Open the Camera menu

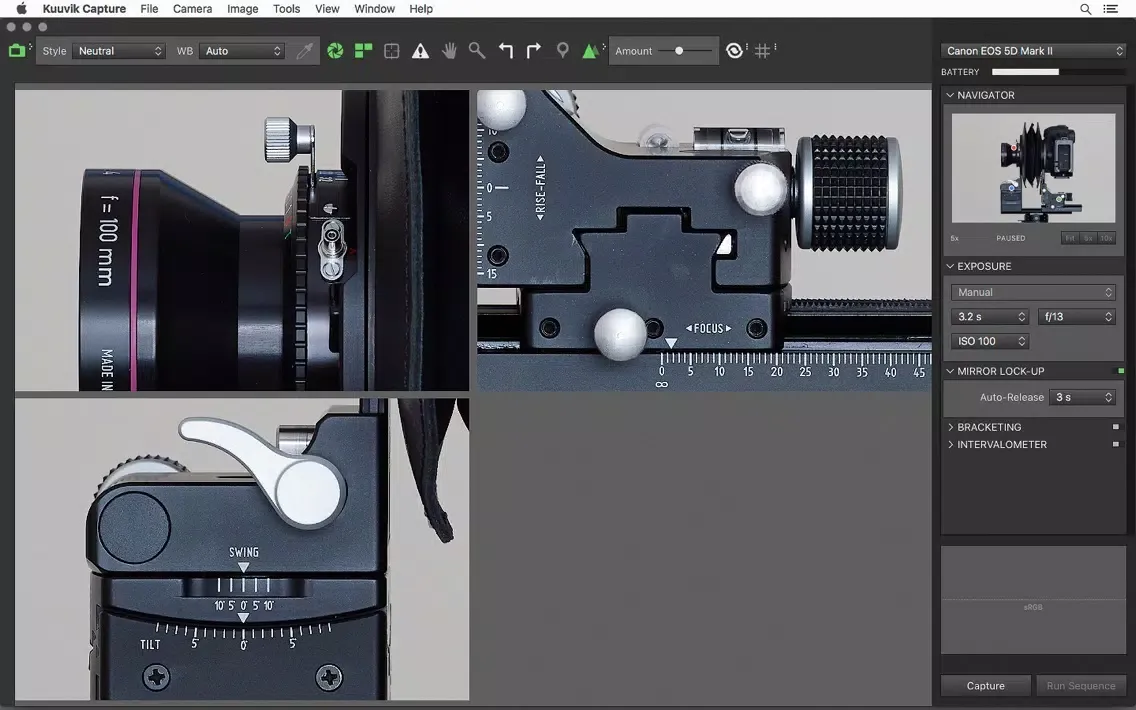click(x=192, y=9)
